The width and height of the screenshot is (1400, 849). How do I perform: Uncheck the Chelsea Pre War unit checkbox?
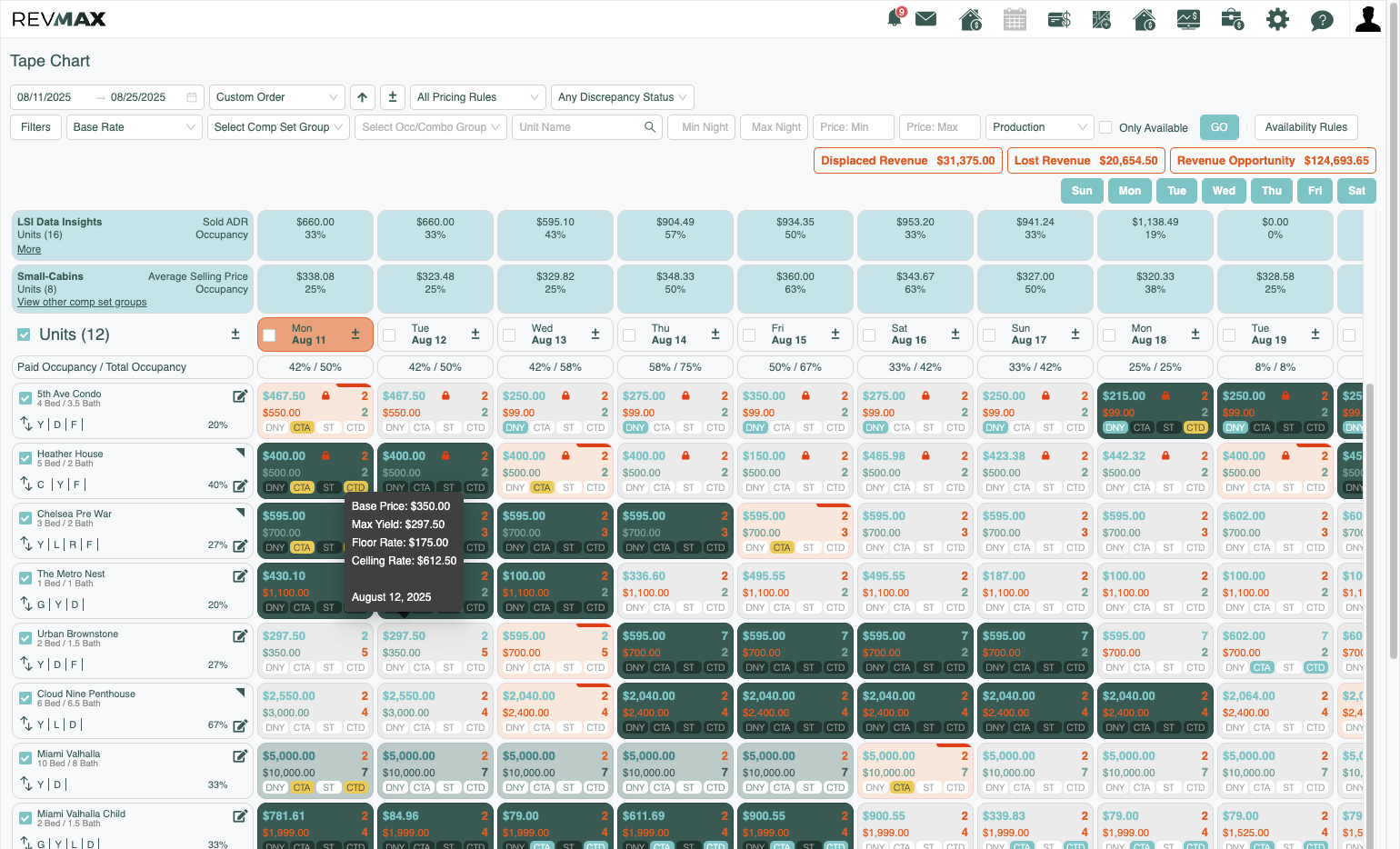25,518
